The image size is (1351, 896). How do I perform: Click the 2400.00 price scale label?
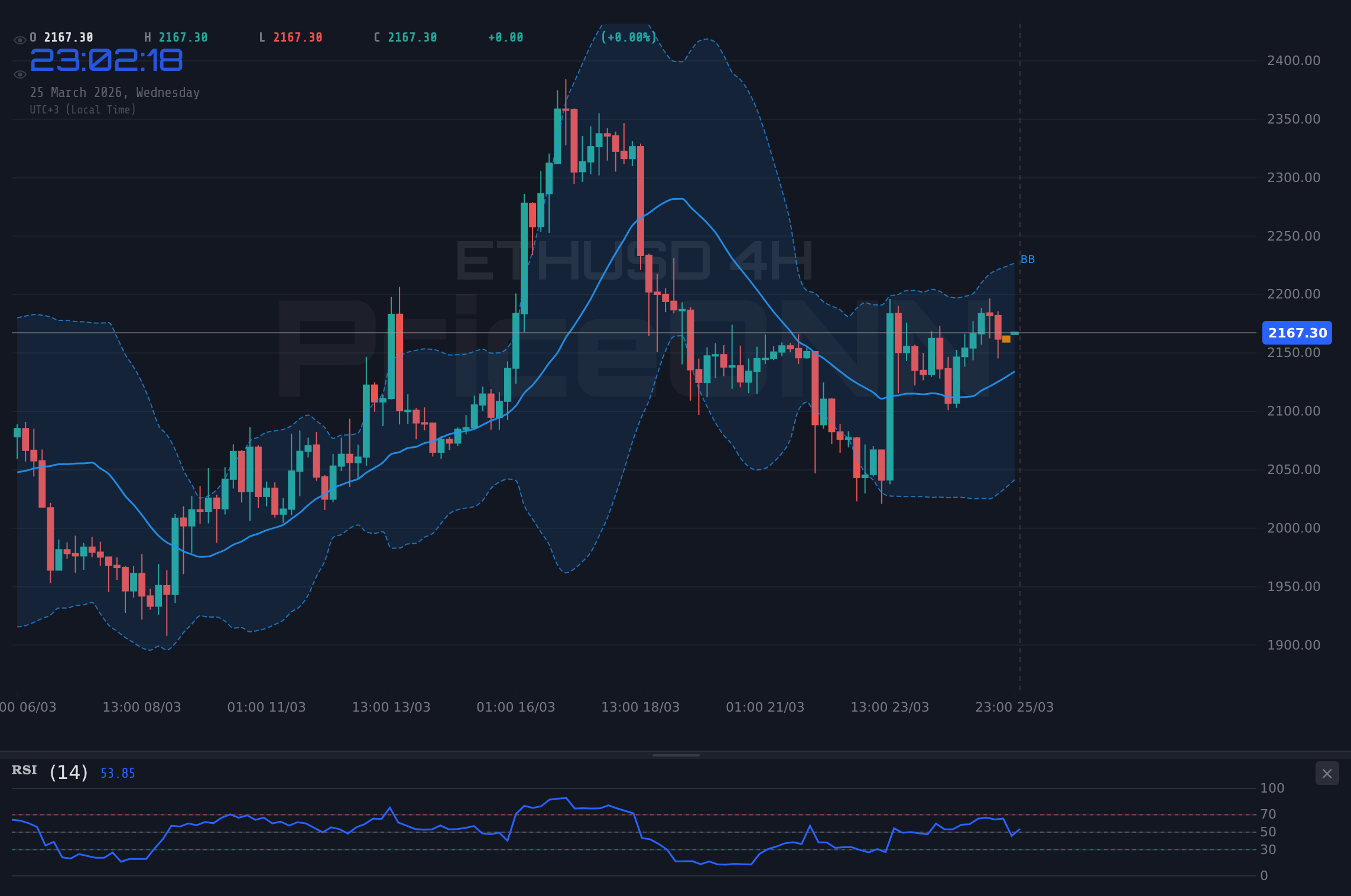(x=1293, y=60)
